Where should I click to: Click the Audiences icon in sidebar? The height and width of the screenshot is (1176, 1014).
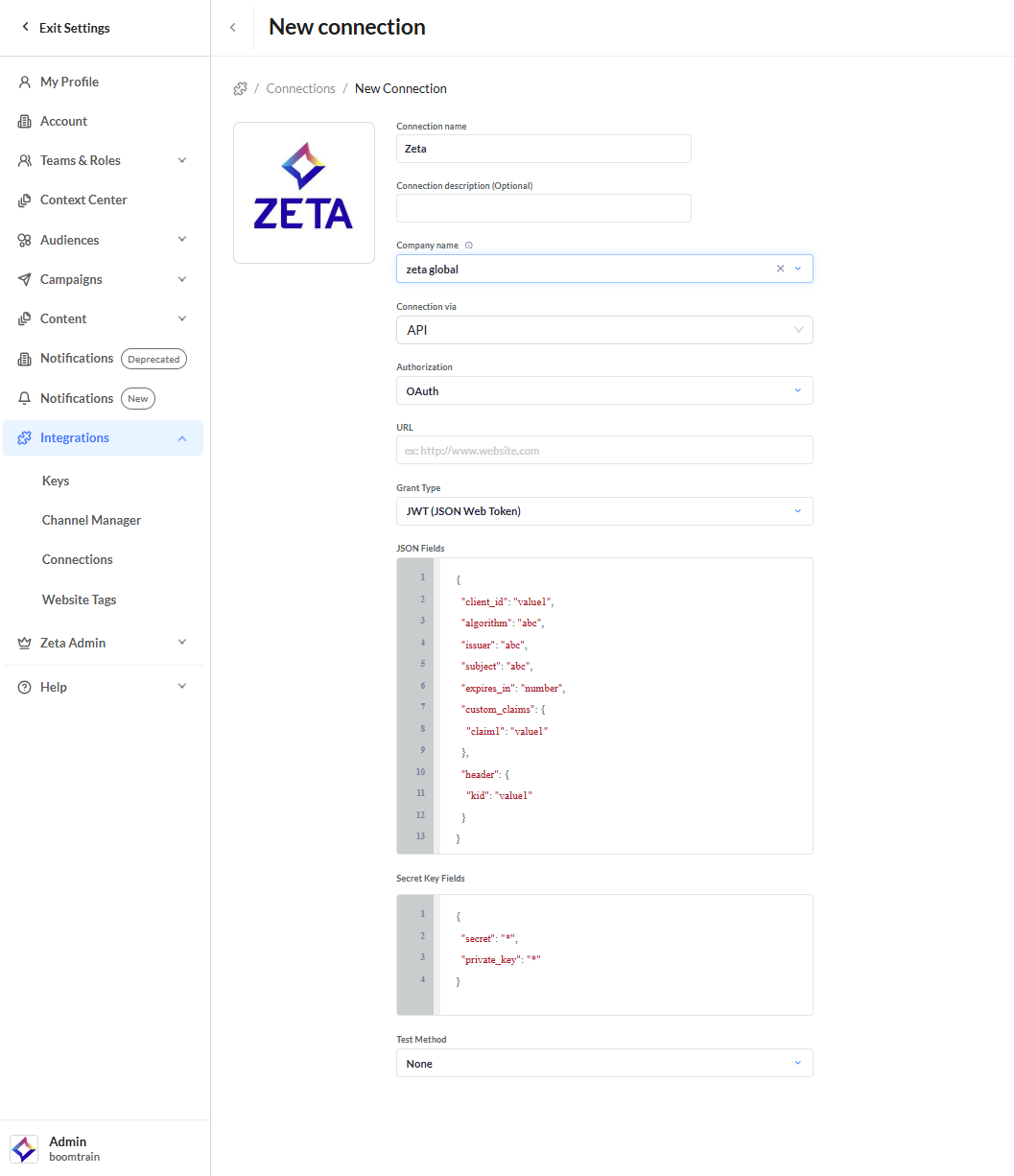[25, 240]
